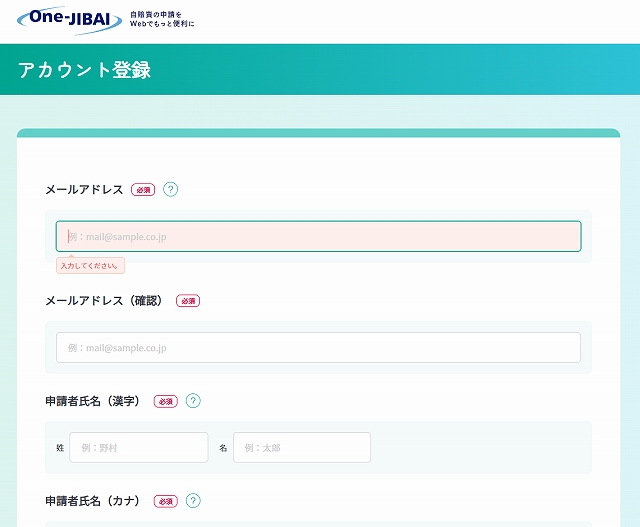
Task: Click the 姓 label before surname field
Action: click(x=60, y=448)
